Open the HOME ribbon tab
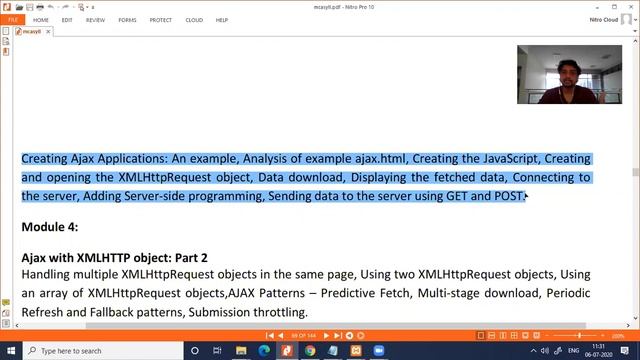 41,20
